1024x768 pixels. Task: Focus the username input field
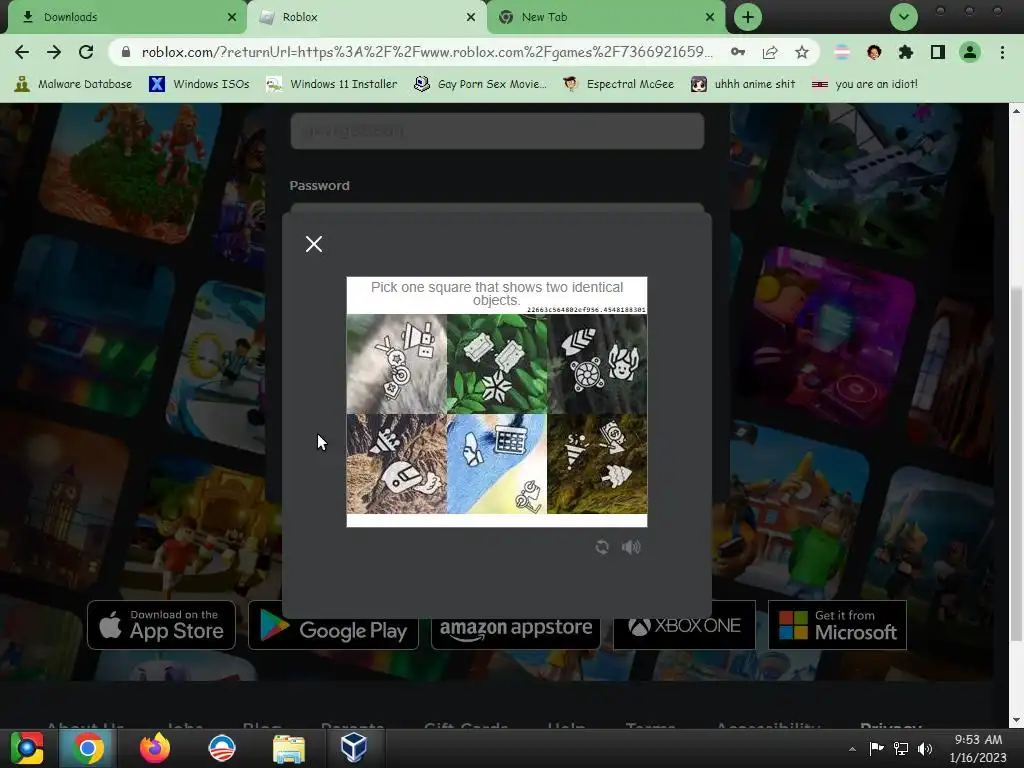coord(497,131)
